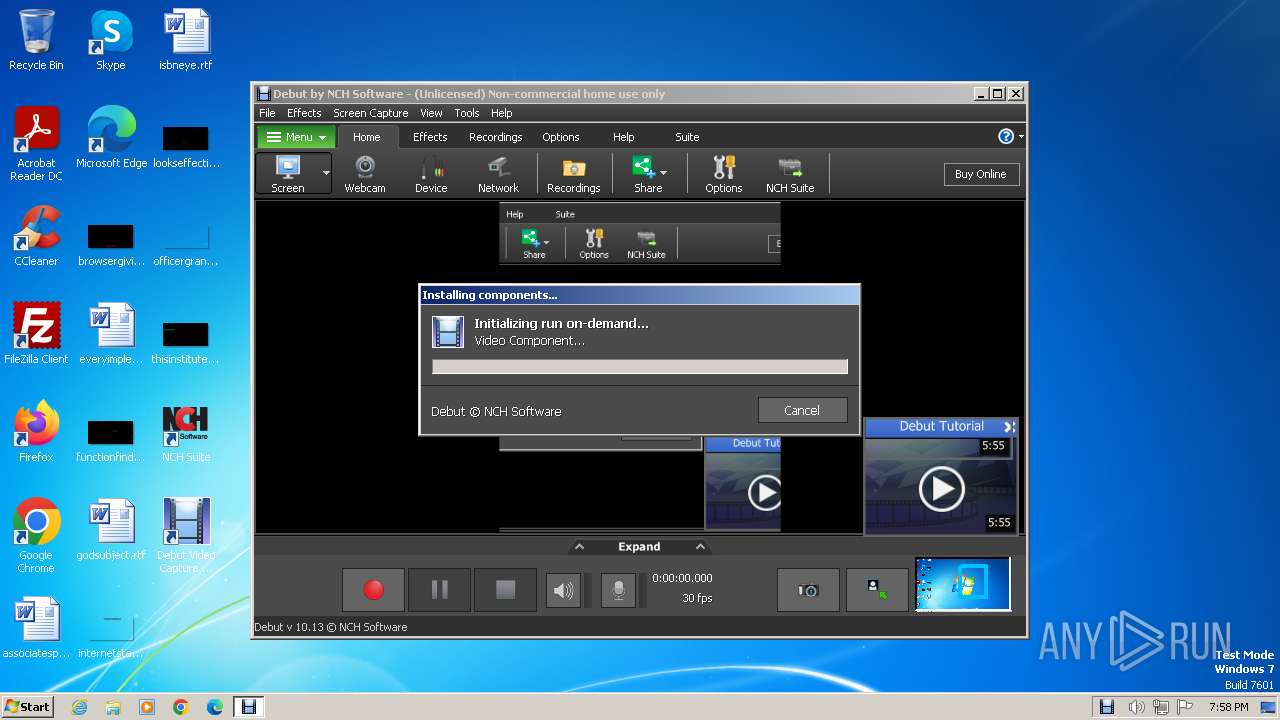The height and width of the screenshot is (720, 1280).
Task: Select the Device capture source
Action: 431,174
